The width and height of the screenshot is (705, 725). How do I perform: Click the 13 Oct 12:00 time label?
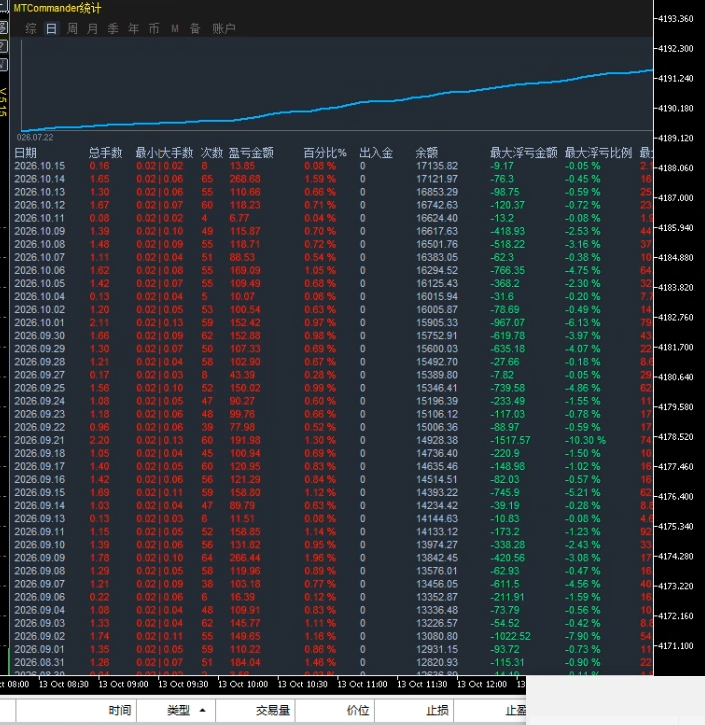(482, 684)
